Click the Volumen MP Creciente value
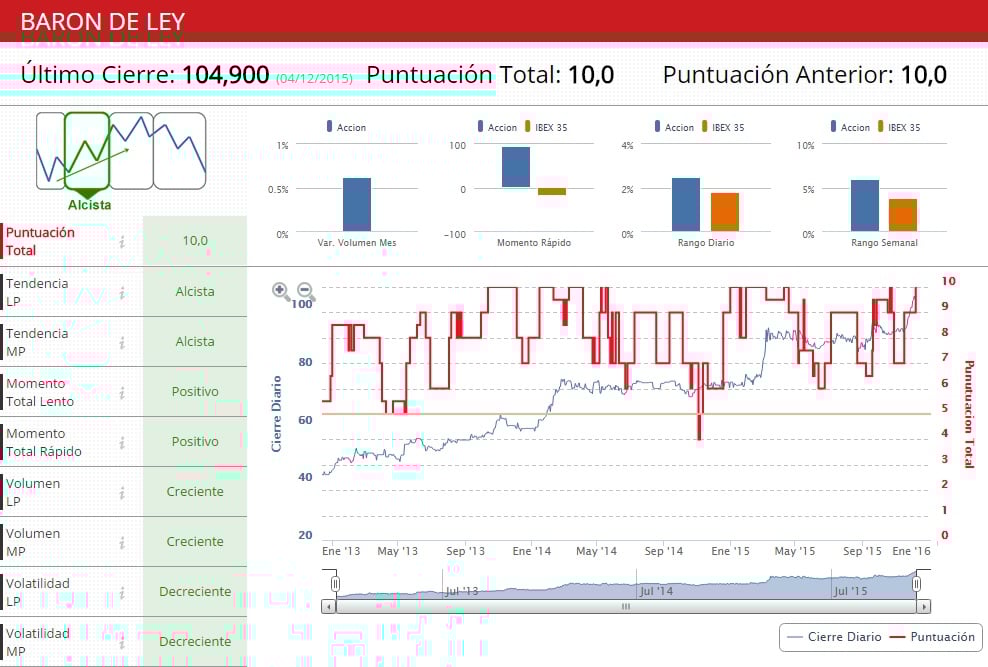 click(195, 542)
